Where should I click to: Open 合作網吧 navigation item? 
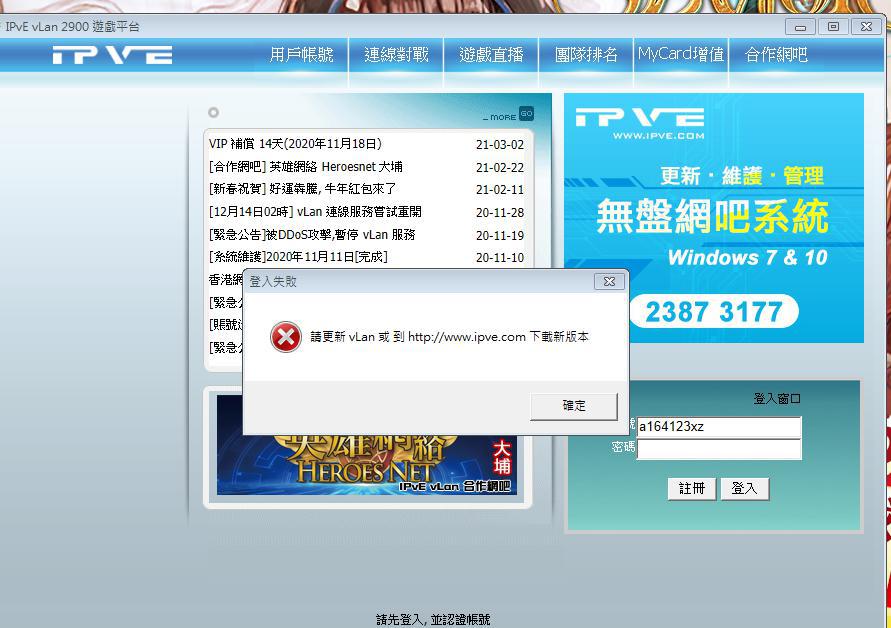point(776,55)
